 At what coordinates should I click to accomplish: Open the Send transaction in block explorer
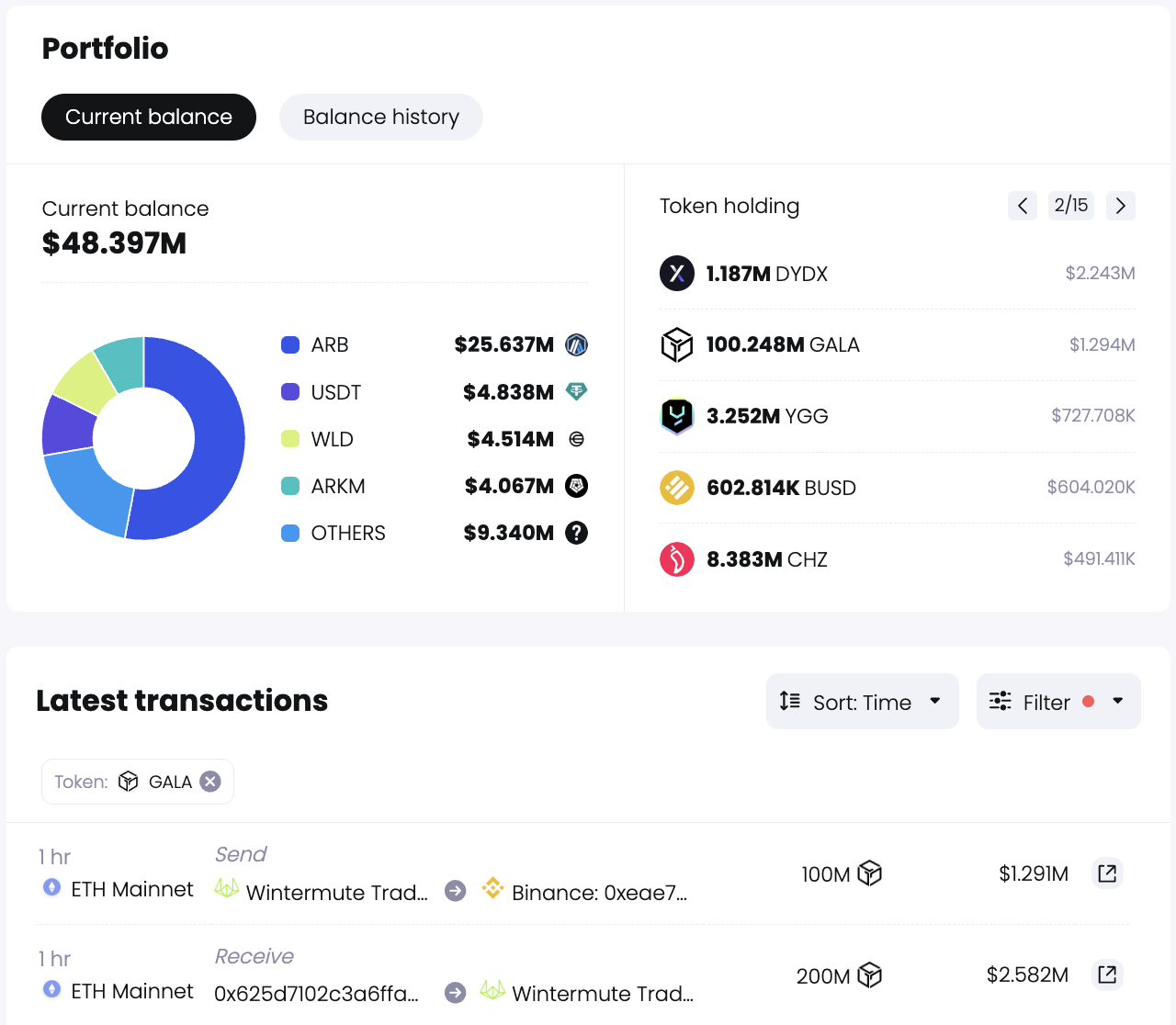pyautogui.click(x=1107, y=873)
